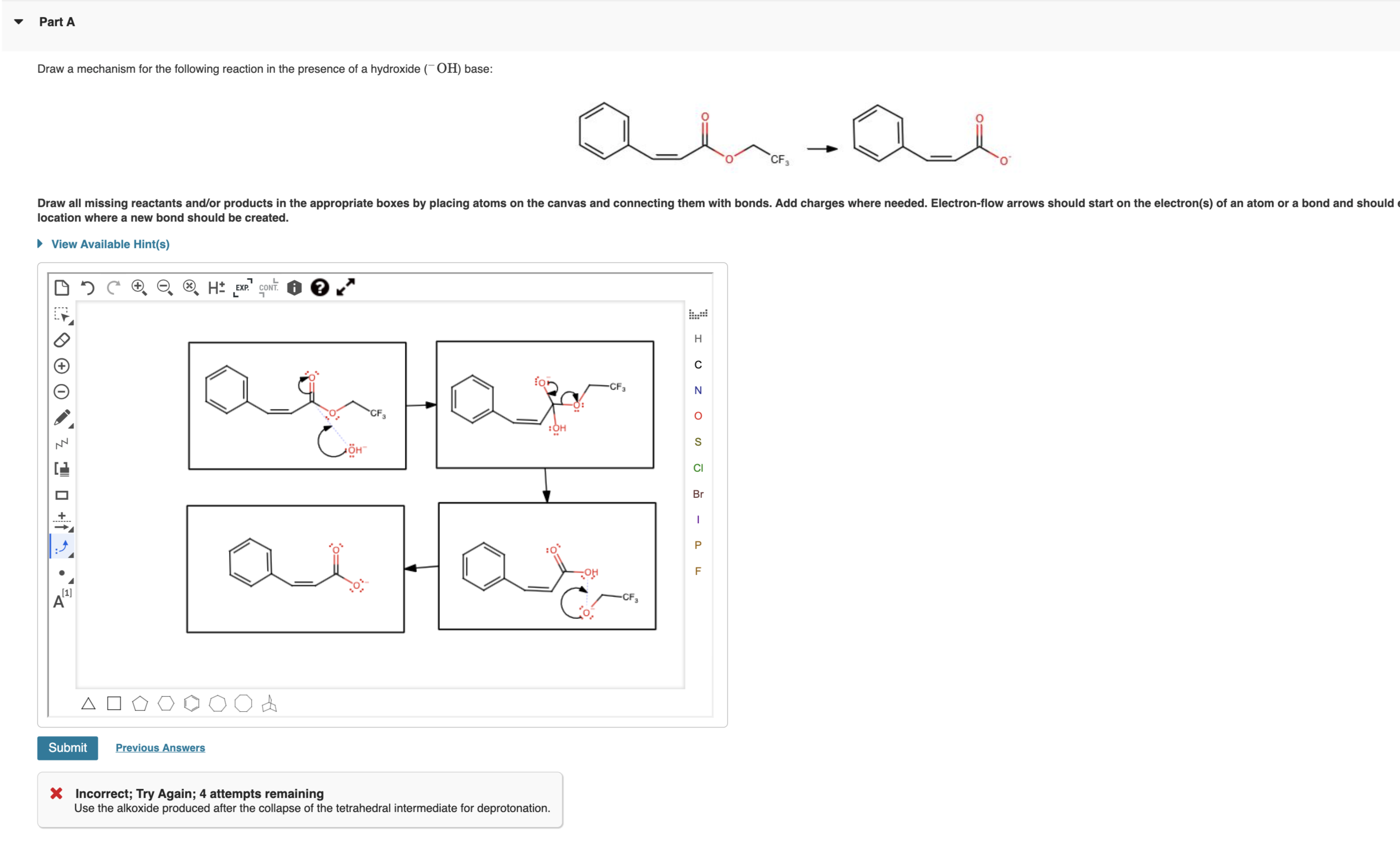Submit the mechanism answer

click(x=68, y=748)
